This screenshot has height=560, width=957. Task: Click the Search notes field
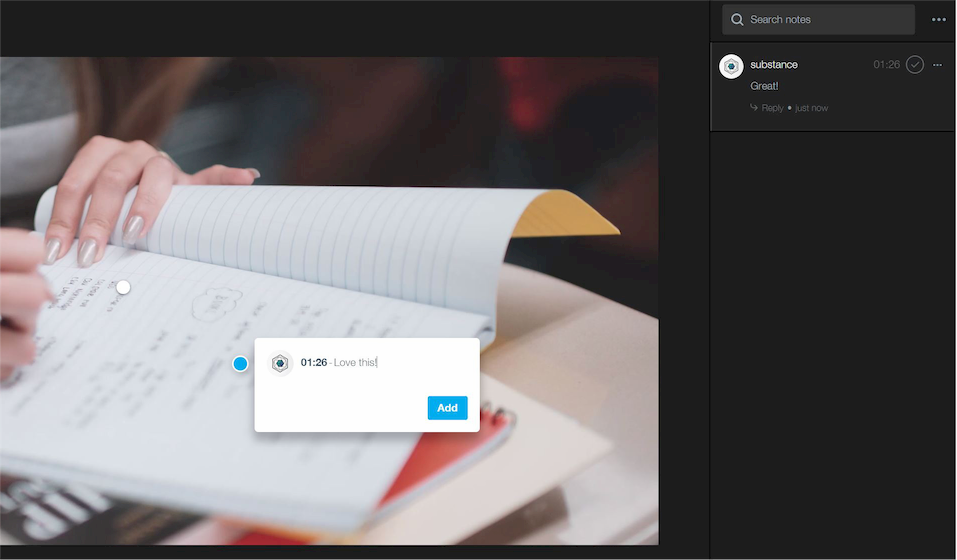tap(818, 20)
